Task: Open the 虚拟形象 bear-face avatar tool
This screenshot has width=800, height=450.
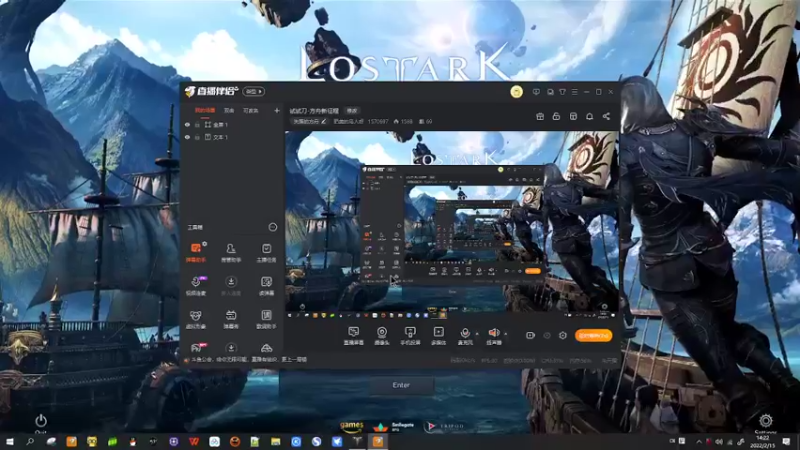Action: tap(196, 319)
